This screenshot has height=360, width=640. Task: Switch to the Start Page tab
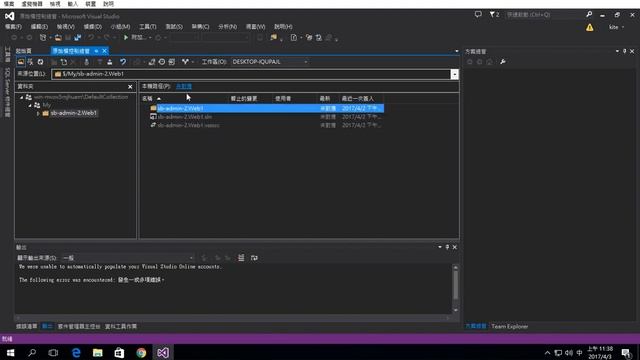24,51
